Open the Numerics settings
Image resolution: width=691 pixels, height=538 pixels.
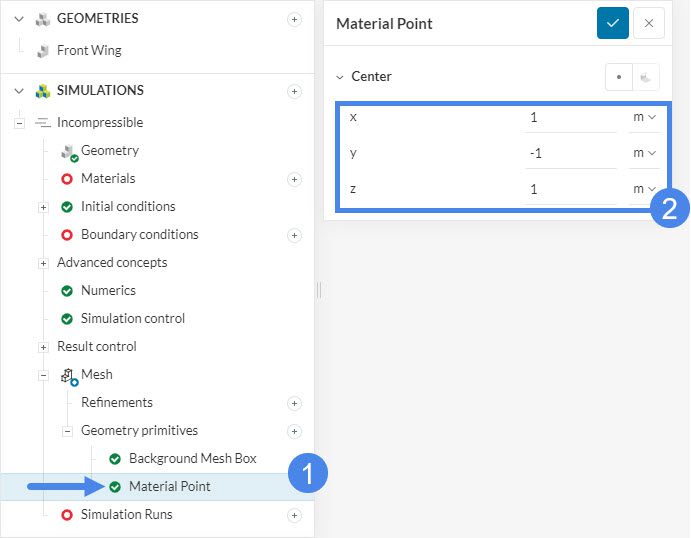click(108, 291)
